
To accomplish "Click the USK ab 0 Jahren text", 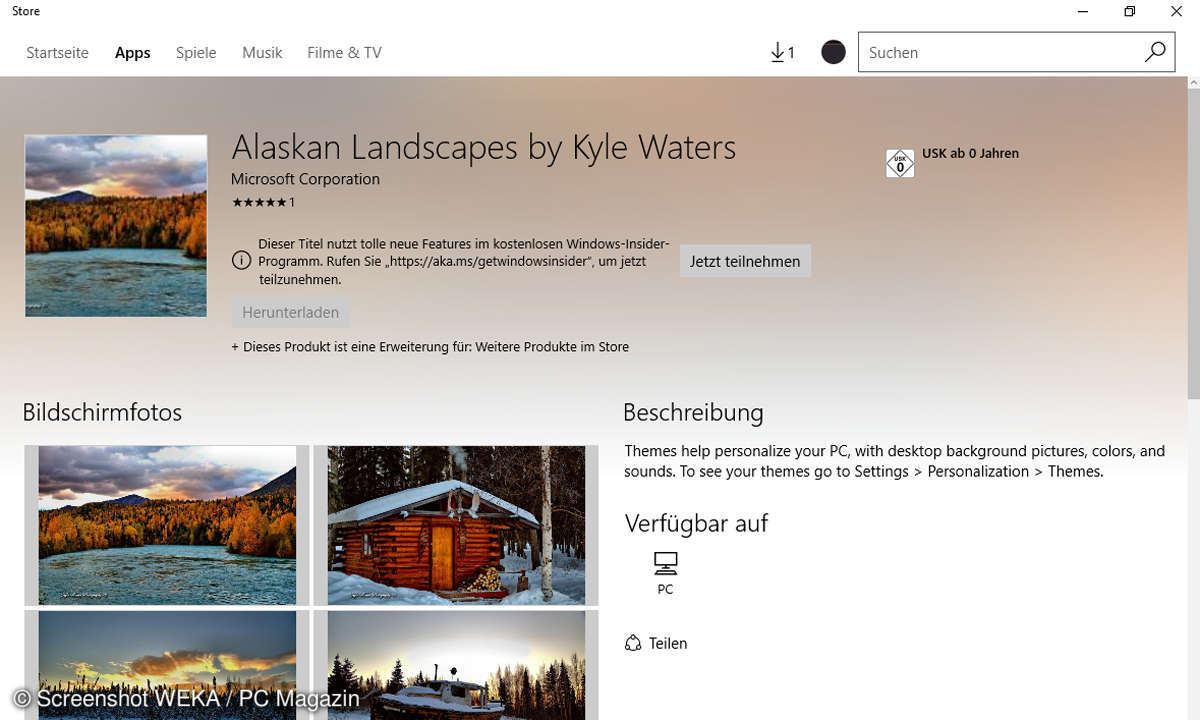I will click(x=970, y=153).
